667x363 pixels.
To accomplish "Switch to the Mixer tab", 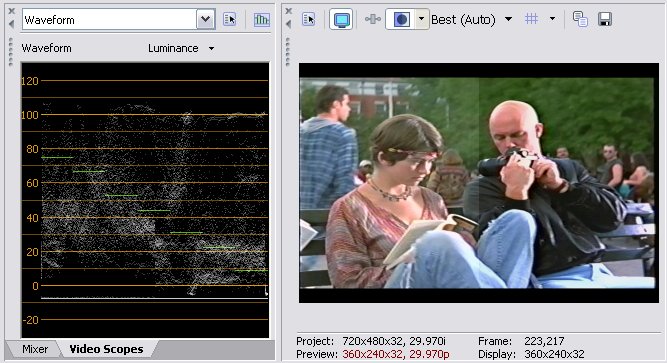I will click(35, 349).
